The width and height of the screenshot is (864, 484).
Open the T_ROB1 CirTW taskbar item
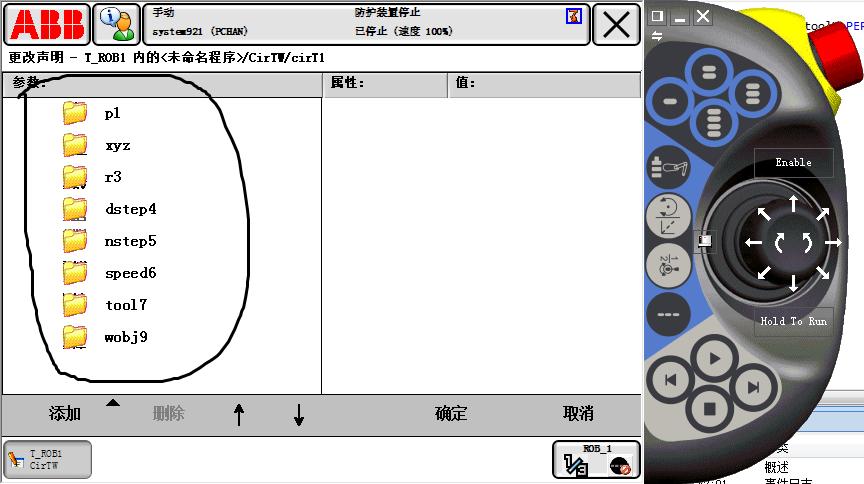tap(47, 459)
